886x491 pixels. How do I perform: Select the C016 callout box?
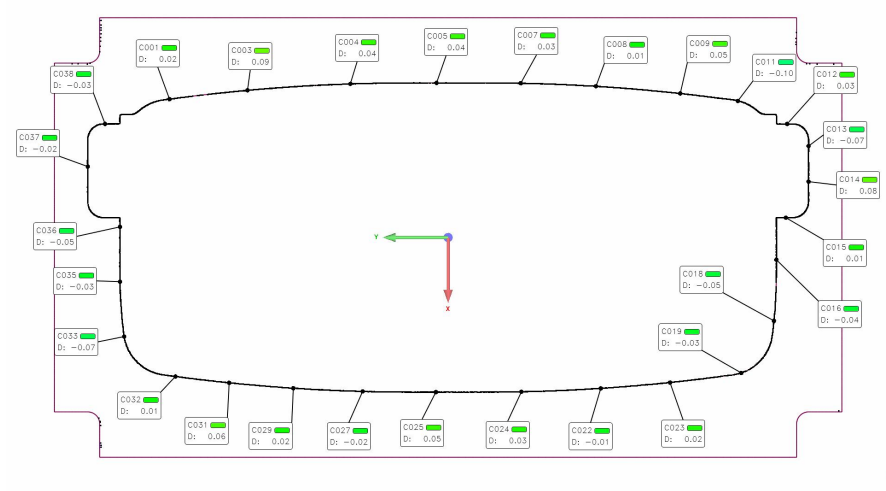(840, 314)
